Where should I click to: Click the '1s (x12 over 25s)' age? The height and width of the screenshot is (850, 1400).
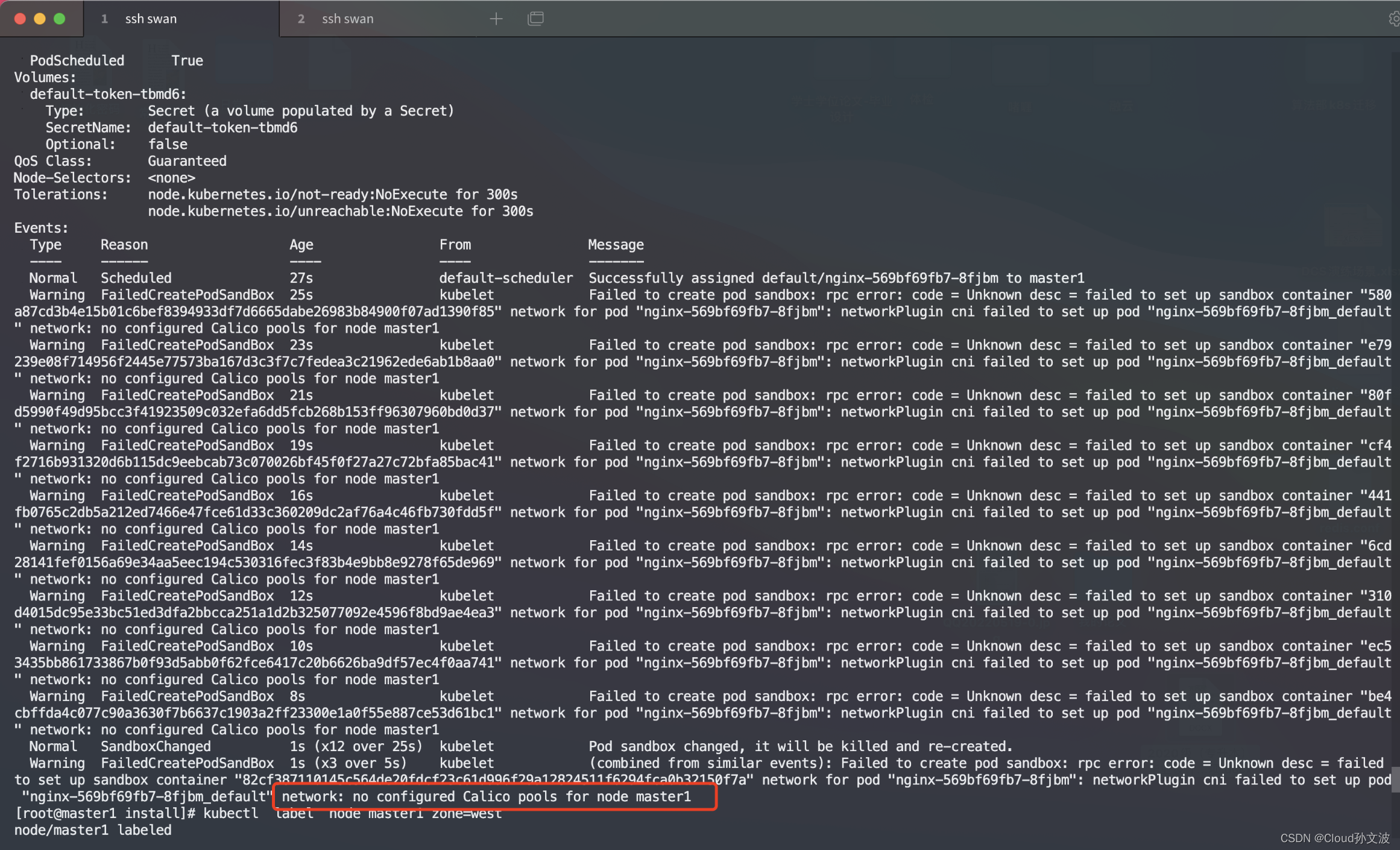tap(356, 747)
